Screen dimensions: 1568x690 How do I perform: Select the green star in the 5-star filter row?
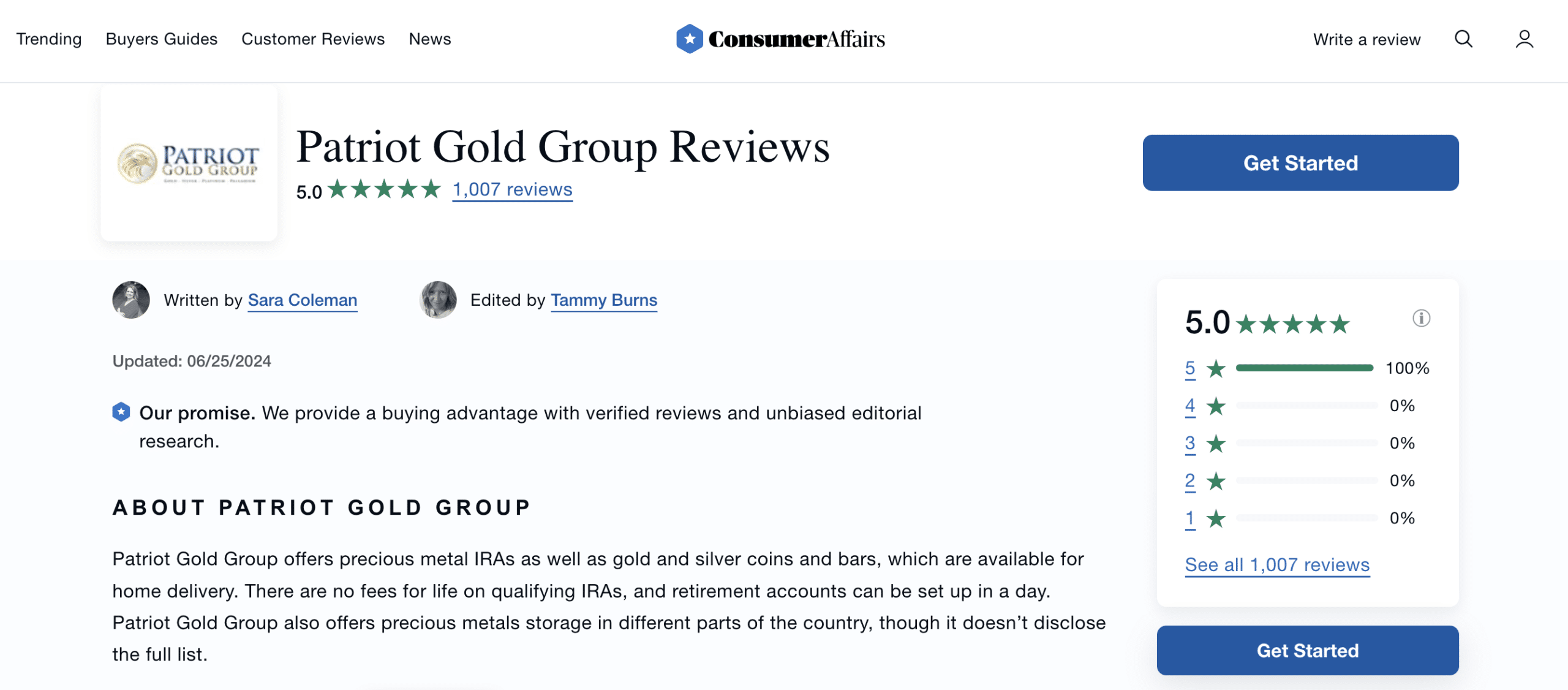point(1215,368)
